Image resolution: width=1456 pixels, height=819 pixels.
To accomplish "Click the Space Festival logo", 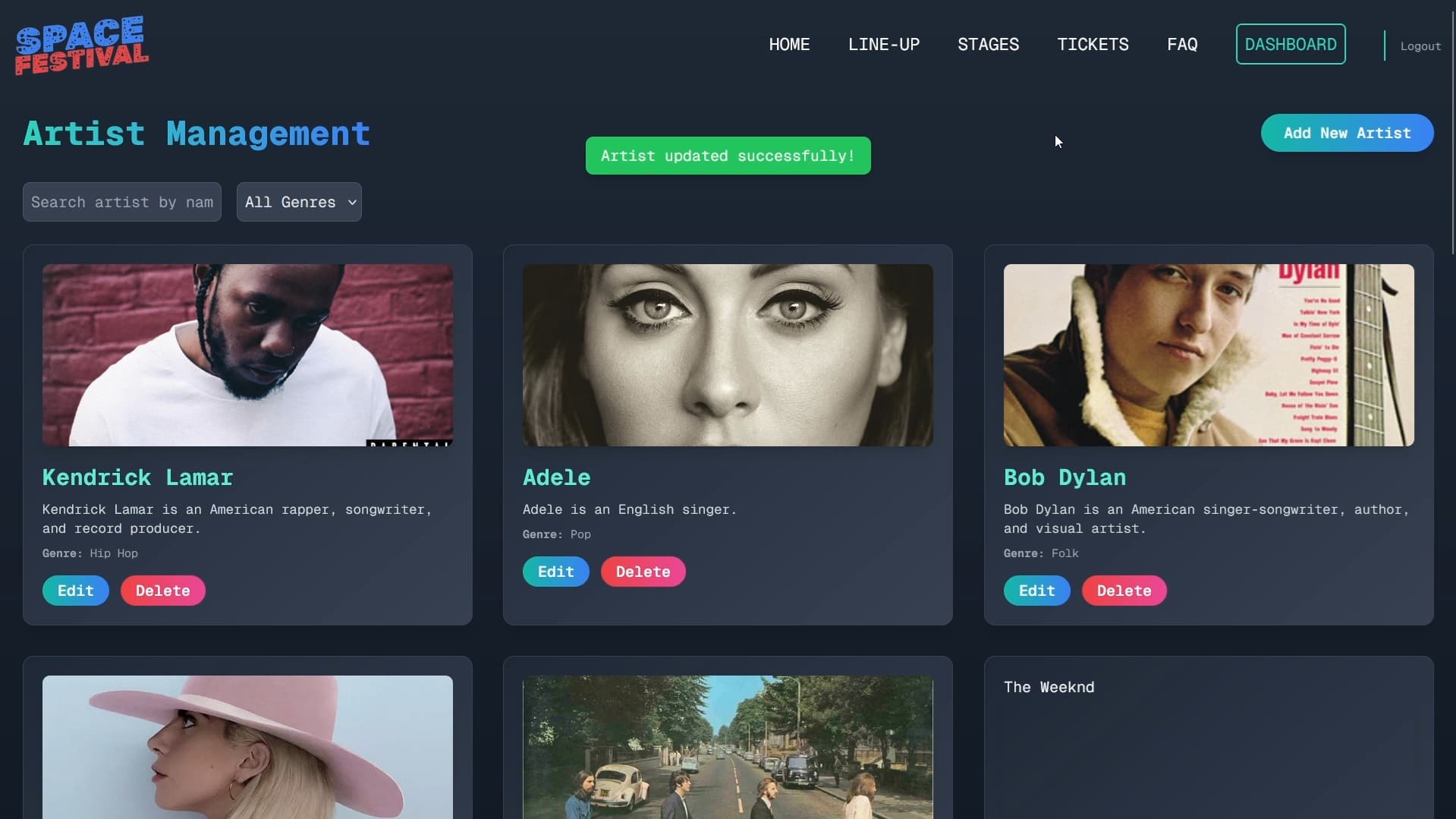I will [82, 46].
